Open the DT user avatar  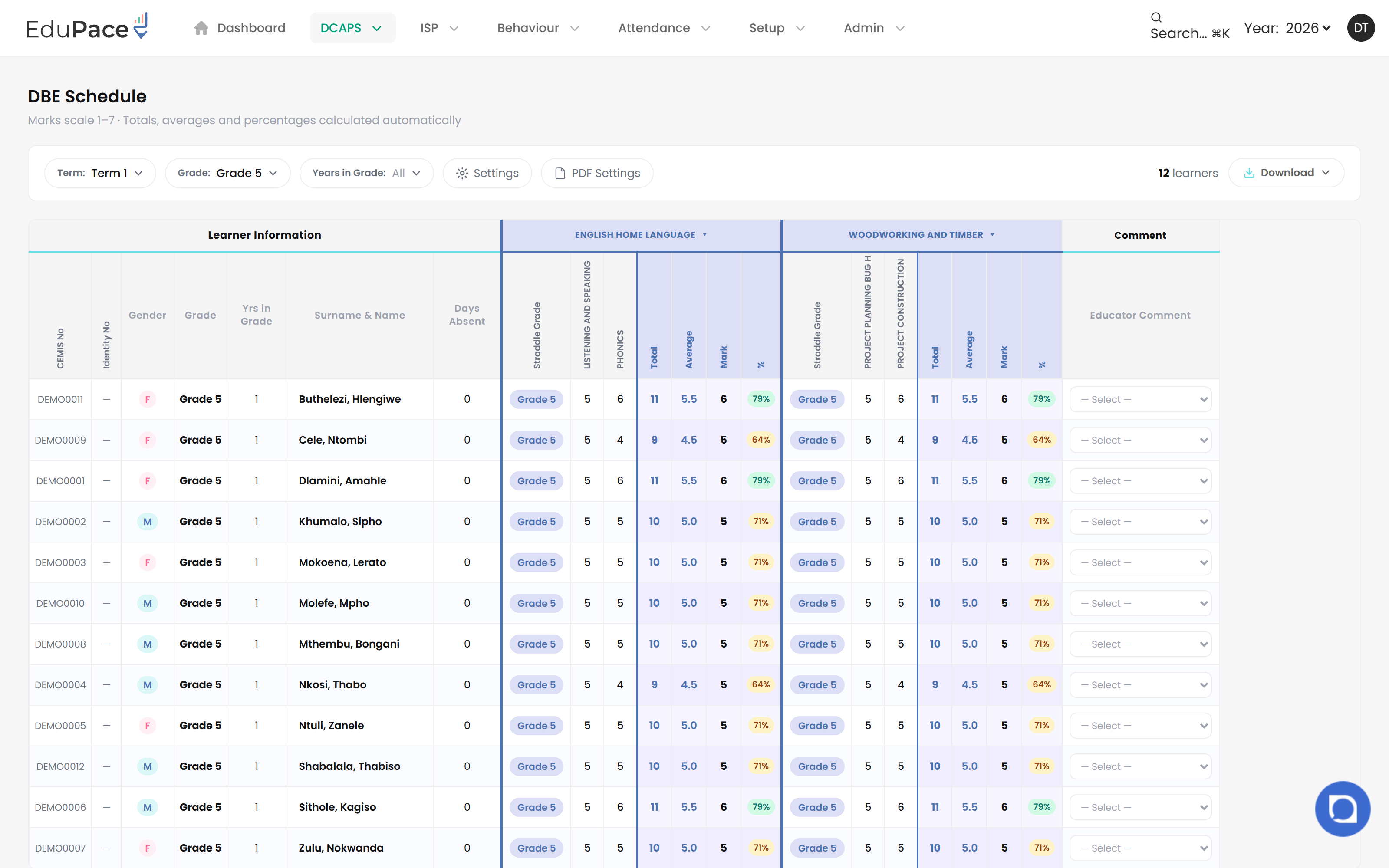click(x=1360, y=27)
